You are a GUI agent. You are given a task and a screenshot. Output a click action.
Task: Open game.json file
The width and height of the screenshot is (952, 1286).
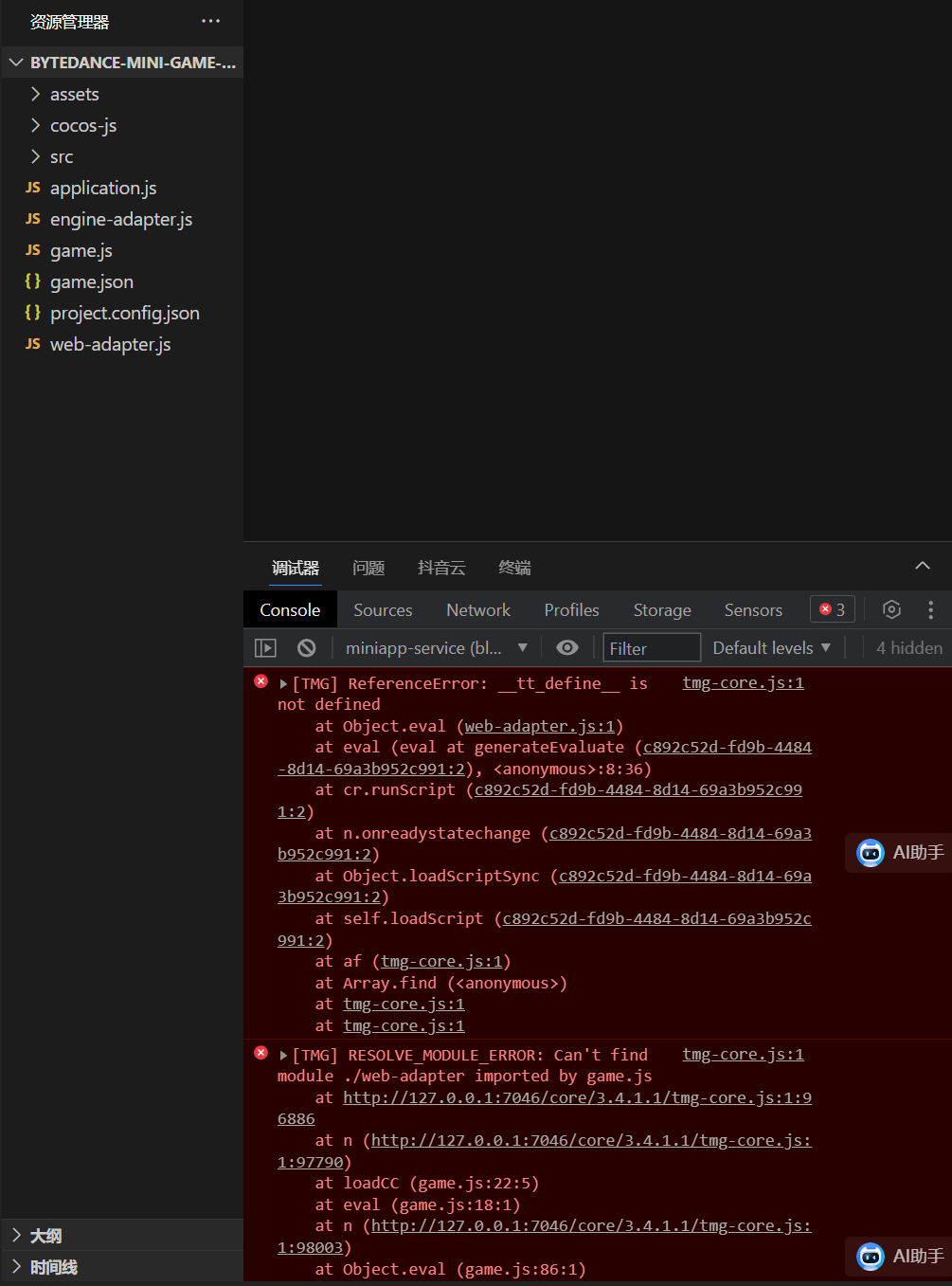pyautogui.click(x=92, y=281)
